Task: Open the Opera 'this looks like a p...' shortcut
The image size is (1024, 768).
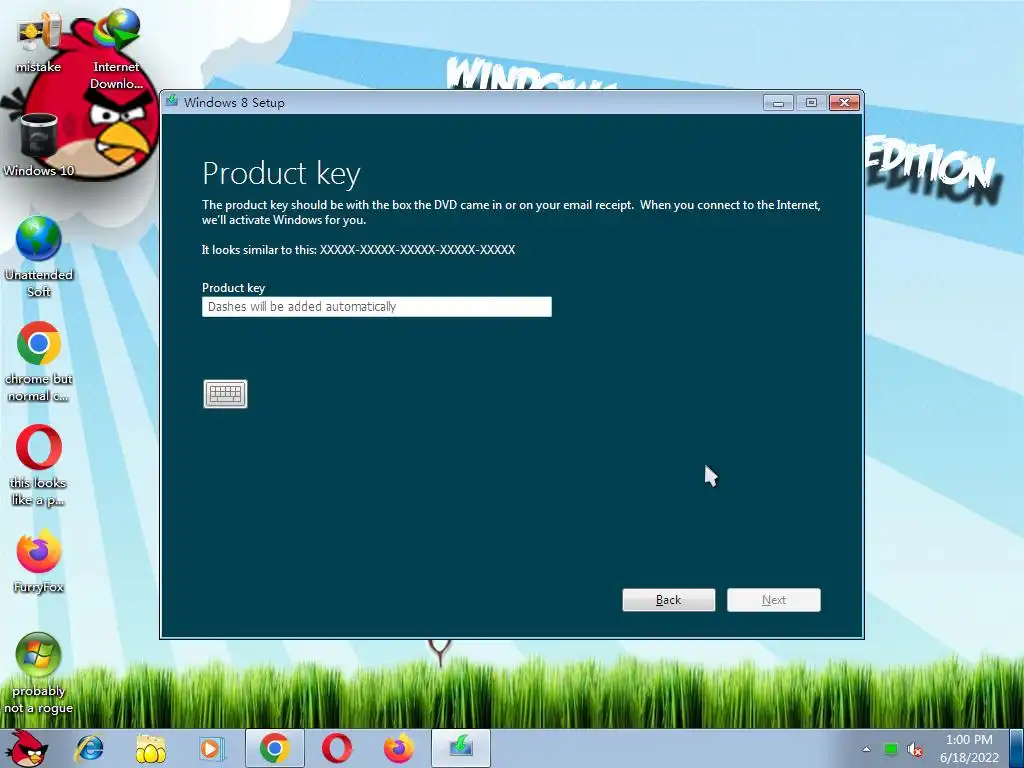Action: [39, 465]
